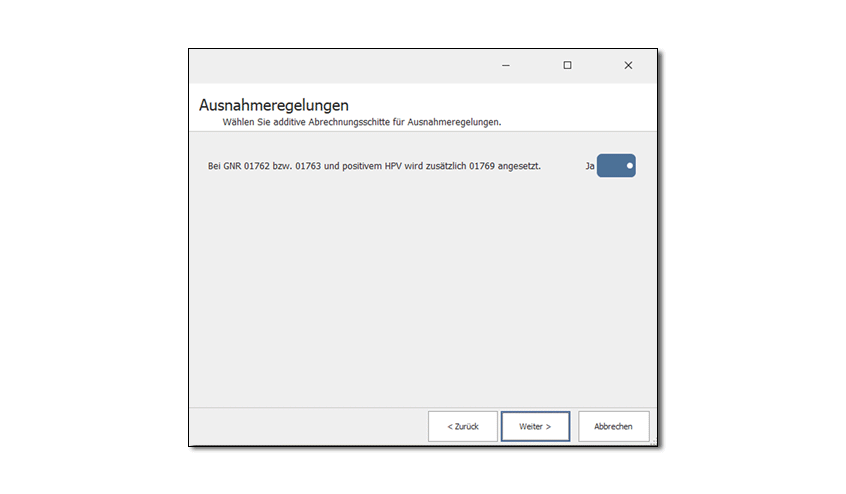Image resolution: width=846 pixels, height=494 pixels.
Task: Click the white knob of the Ja switch
Action: click(x=629, y=166)
